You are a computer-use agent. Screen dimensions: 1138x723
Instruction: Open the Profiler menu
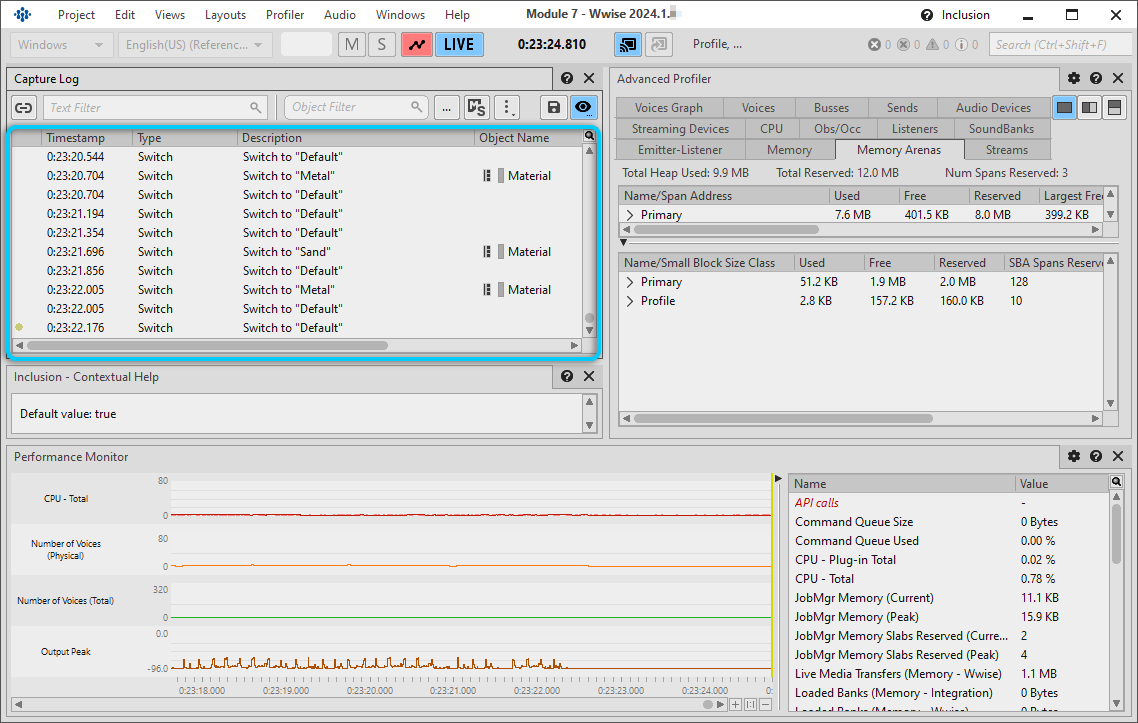[x=285, y=15]
